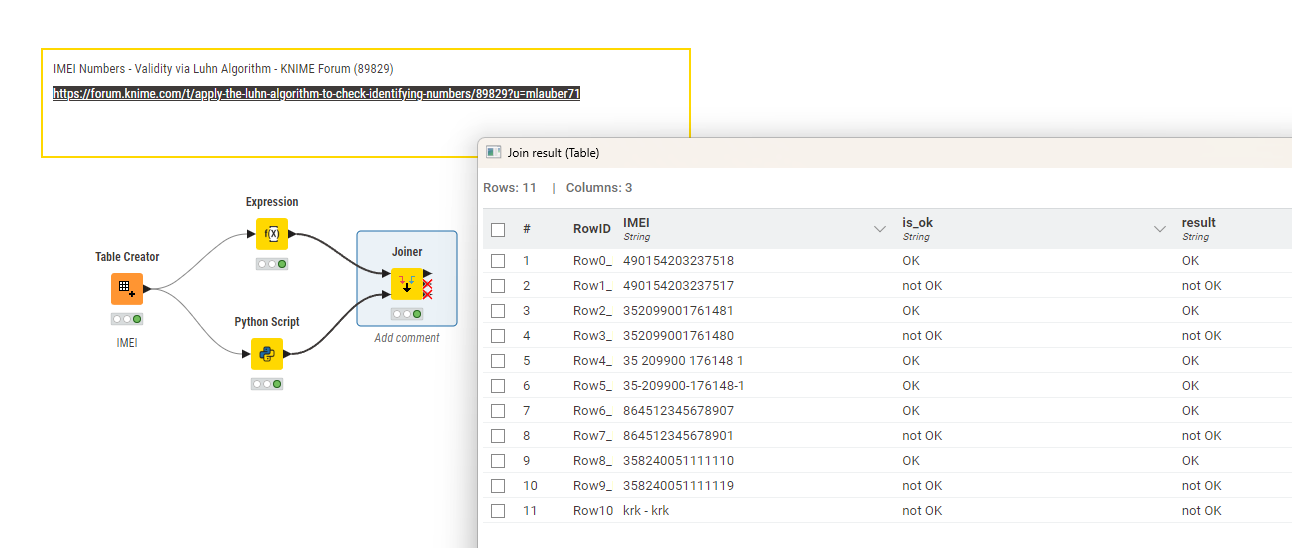Image resolution: width=1292 pixels, height=548 pixels.
Task: Click the Join result window title icon
Action: 494,153
